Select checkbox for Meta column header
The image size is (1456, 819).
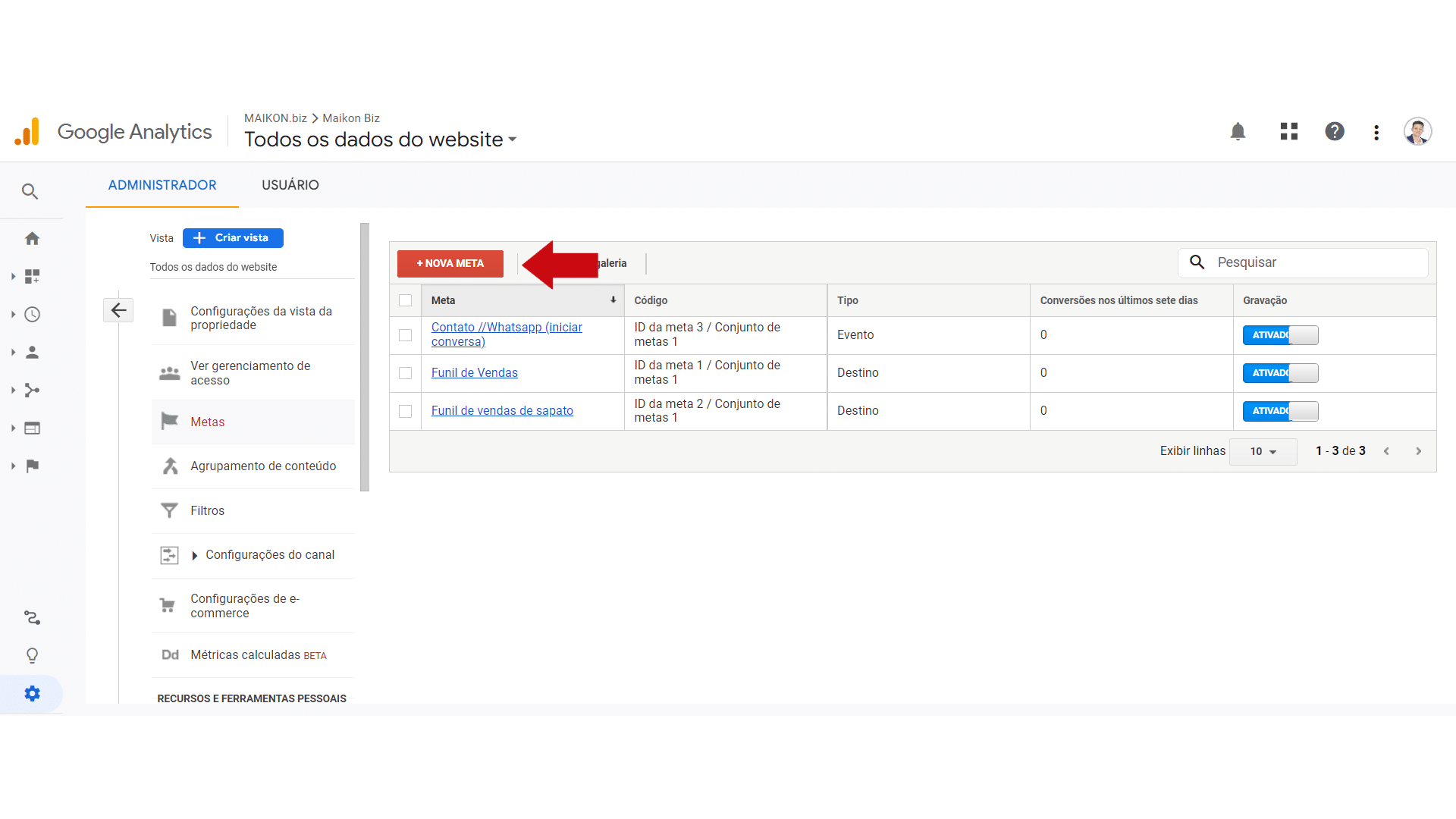(405, 300)
